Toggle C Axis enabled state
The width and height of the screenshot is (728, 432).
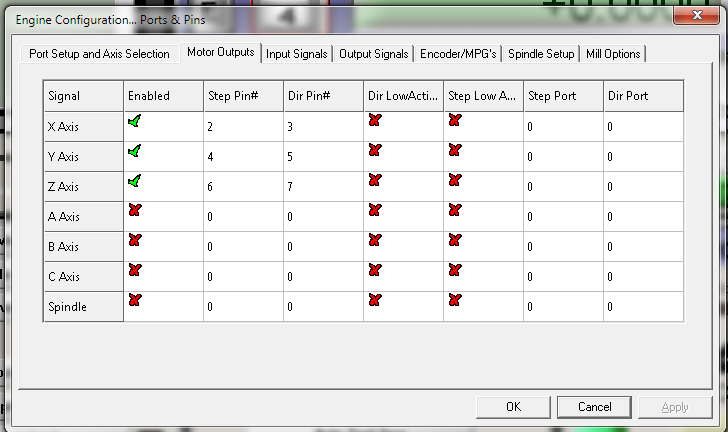pos(135,270)
